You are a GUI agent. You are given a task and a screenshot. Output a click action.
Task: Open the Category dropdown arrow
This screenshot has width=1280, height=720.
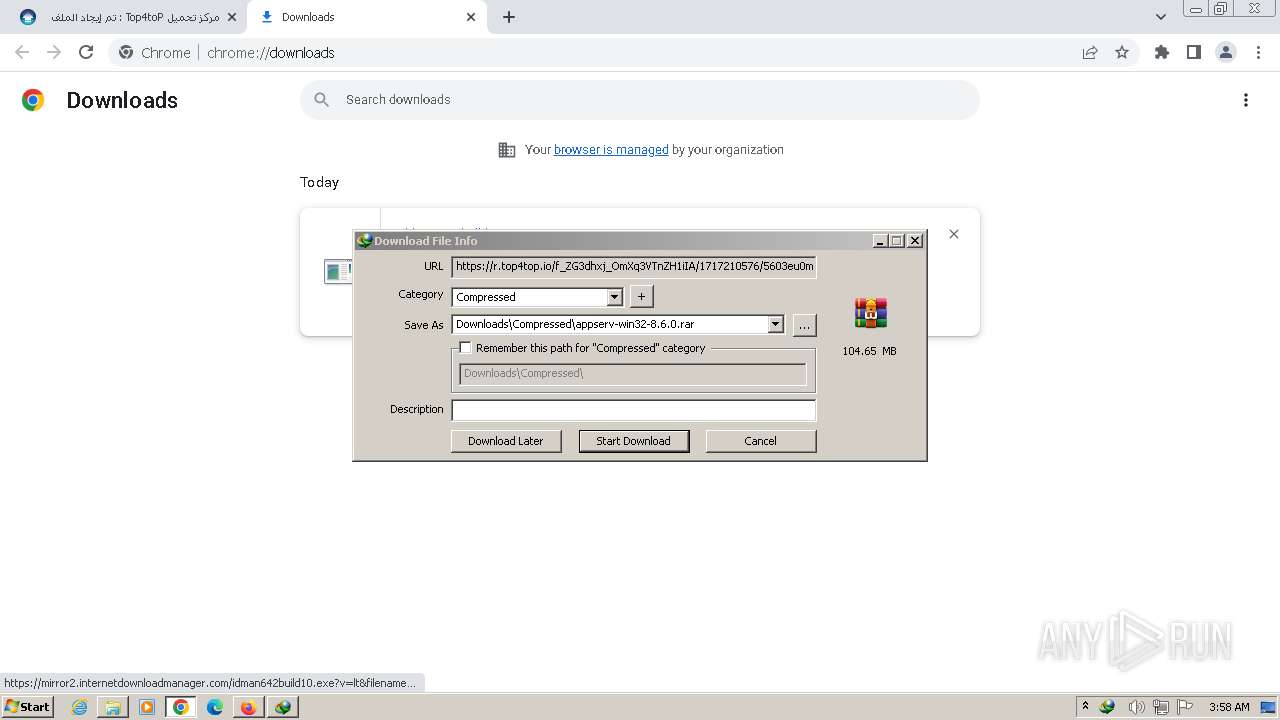tap(615, 297)
